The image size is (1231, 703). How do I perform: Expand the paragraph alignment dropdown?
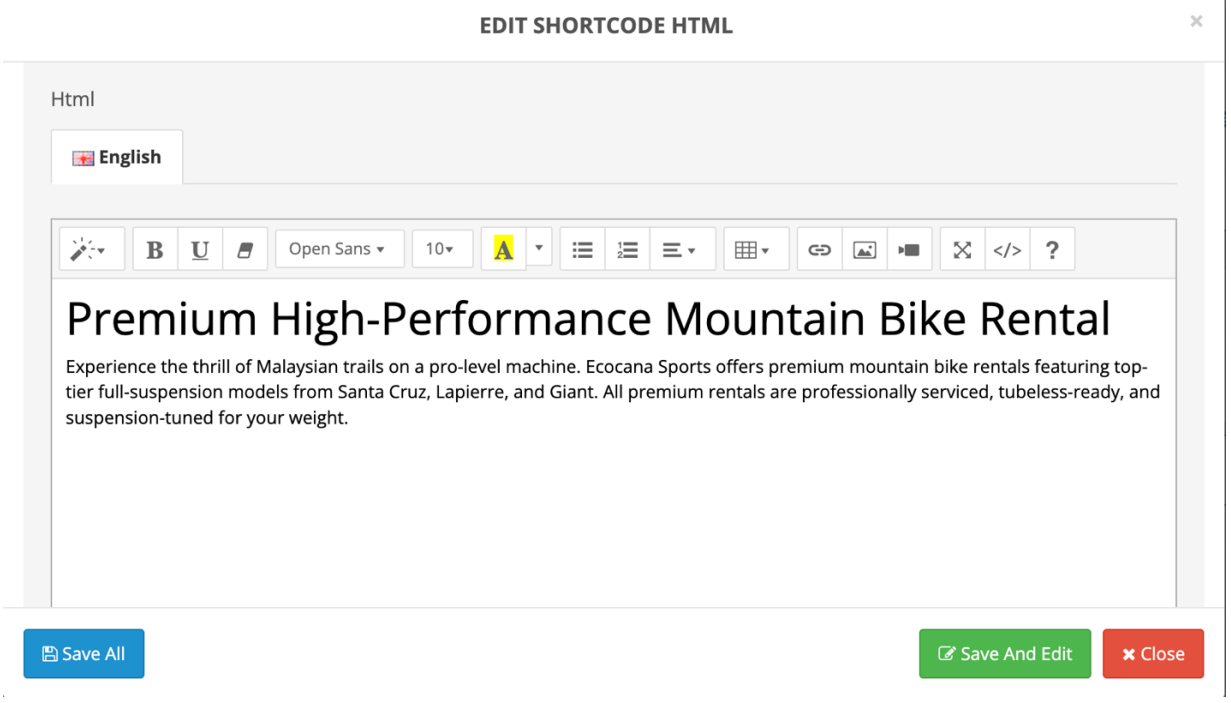pos(681,250)
